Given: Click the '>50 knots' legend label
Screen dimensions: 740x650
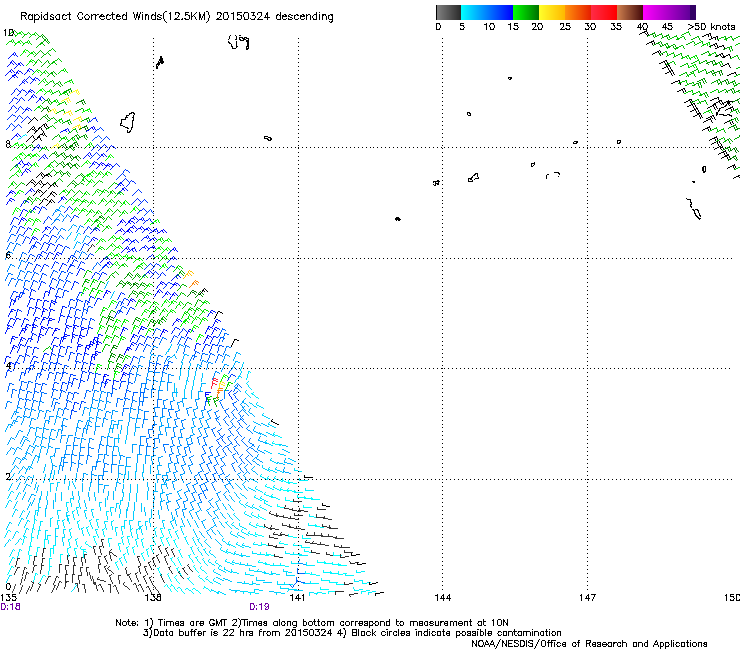Looking at the screenshot, I should [x=711, y=26].
